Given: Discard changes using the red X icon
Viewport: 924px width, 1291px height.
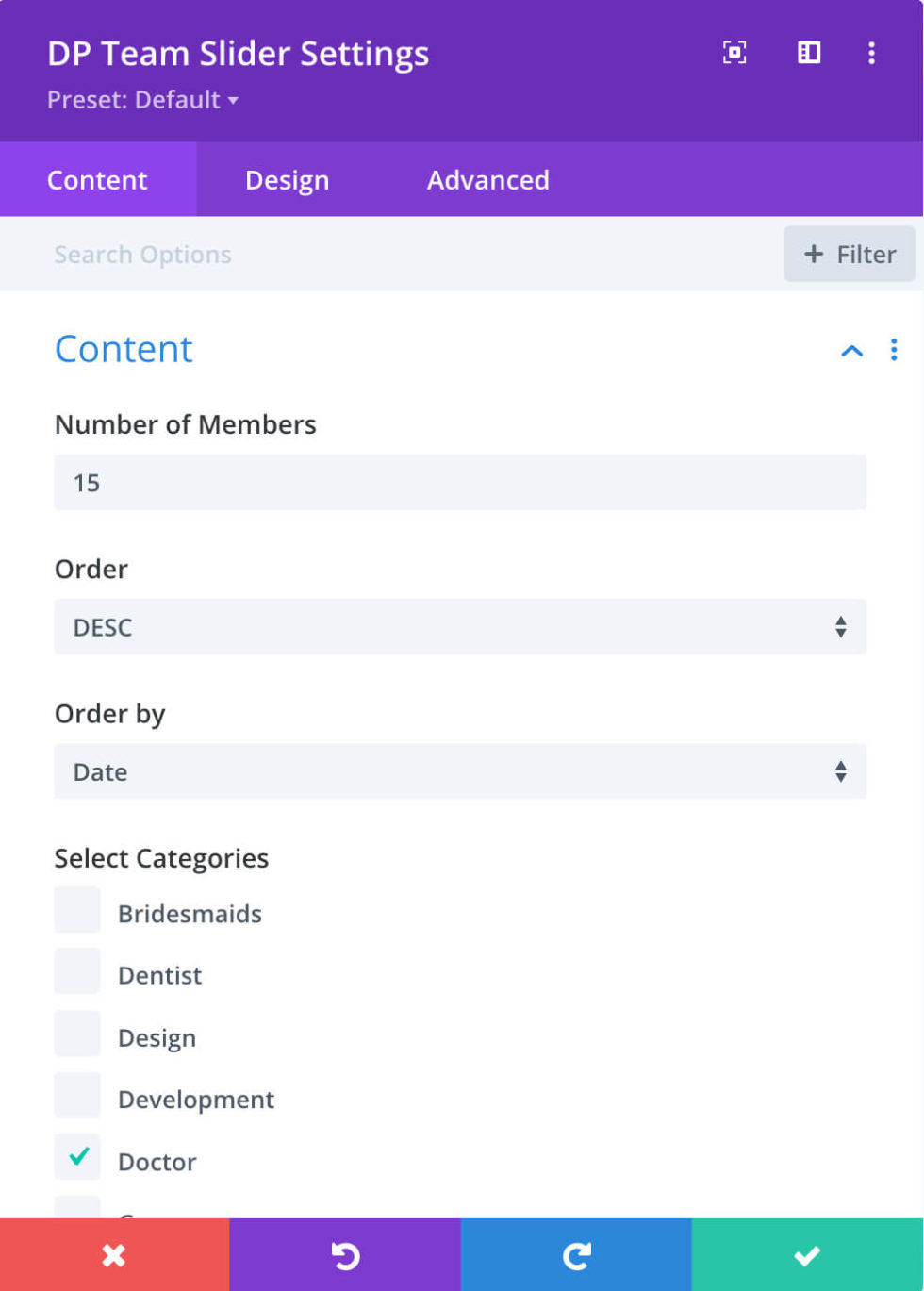Looking at the screenshot, I should pyautogui.click(x=113, y=1255).
